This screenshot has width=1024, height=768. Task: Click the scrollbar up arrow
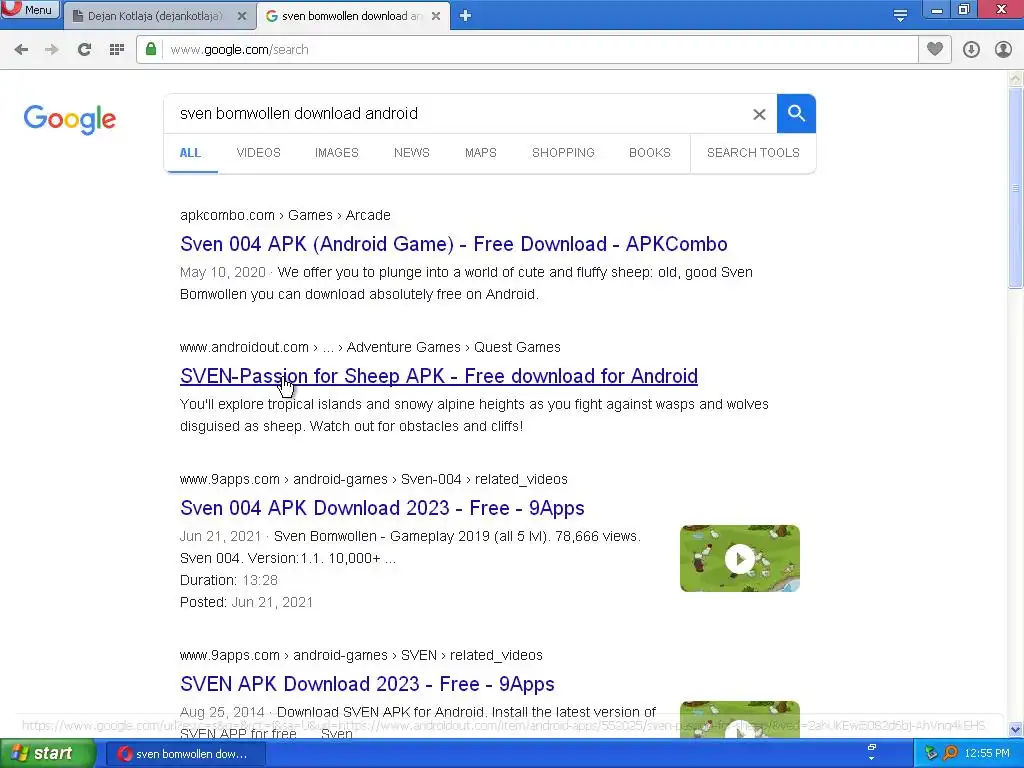(1015, 79)
